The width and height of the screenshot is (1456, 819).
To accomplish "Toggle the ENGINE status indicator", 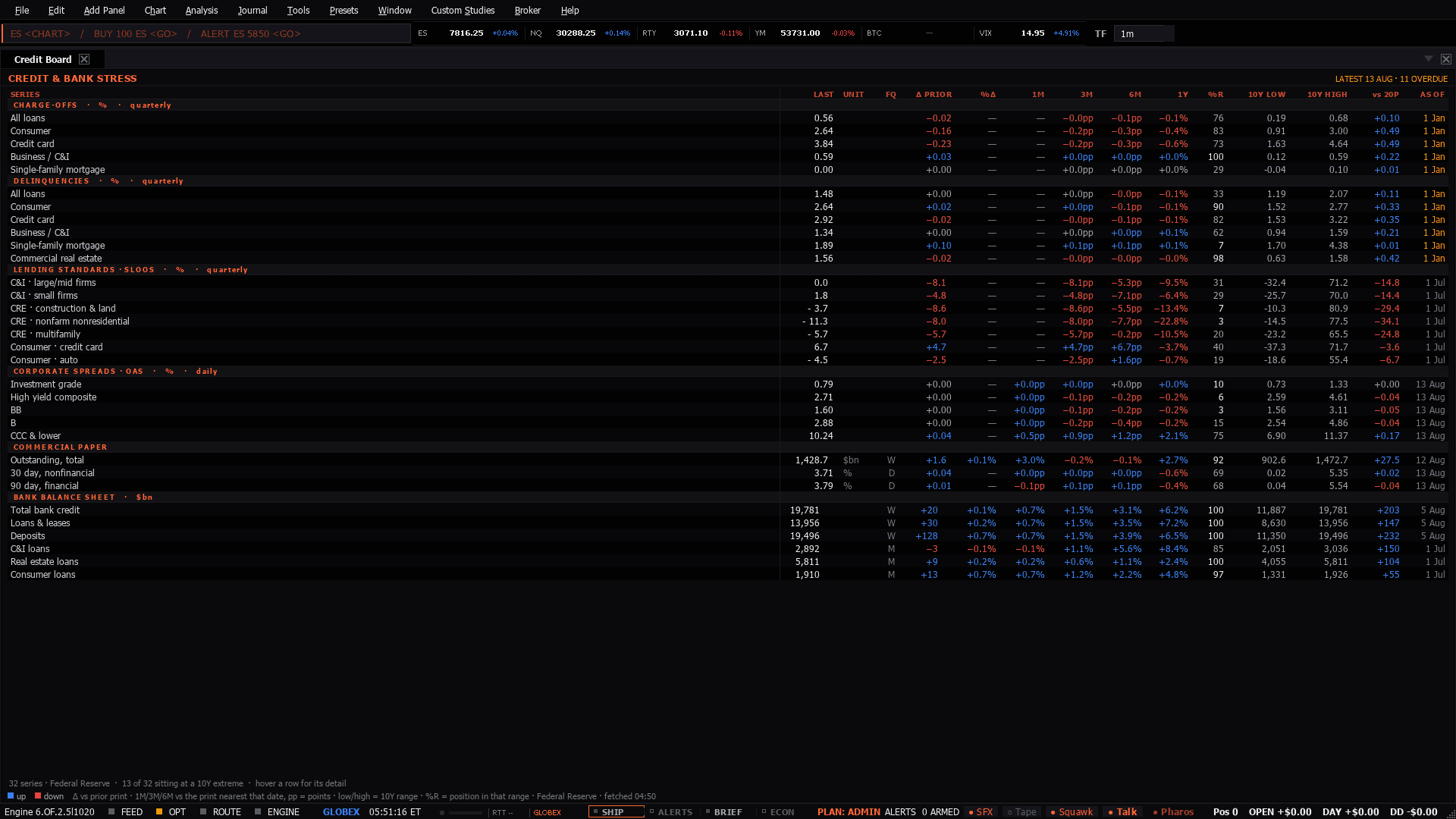I will tap(277, 811).
